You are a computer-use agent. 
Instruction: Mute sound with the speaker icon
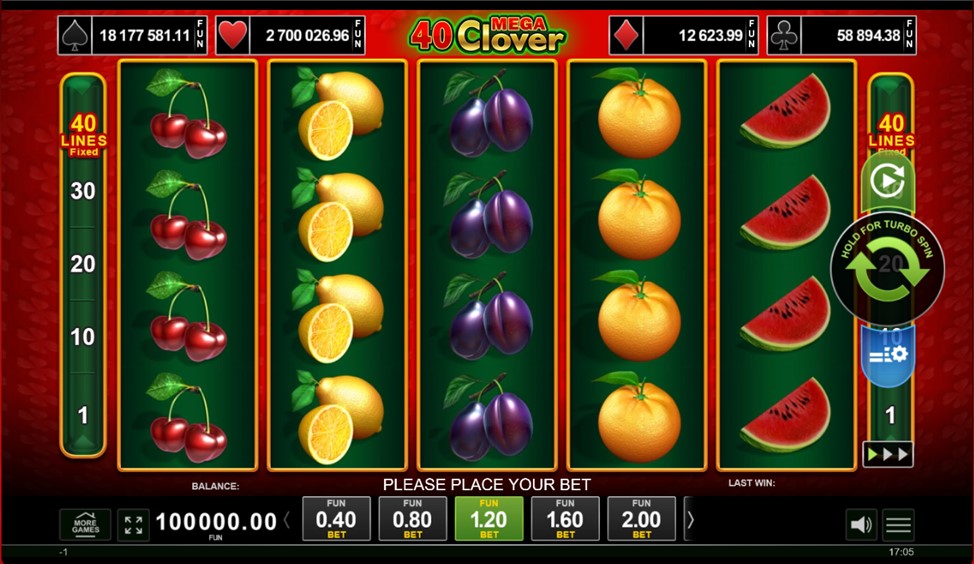coord(861,525)
